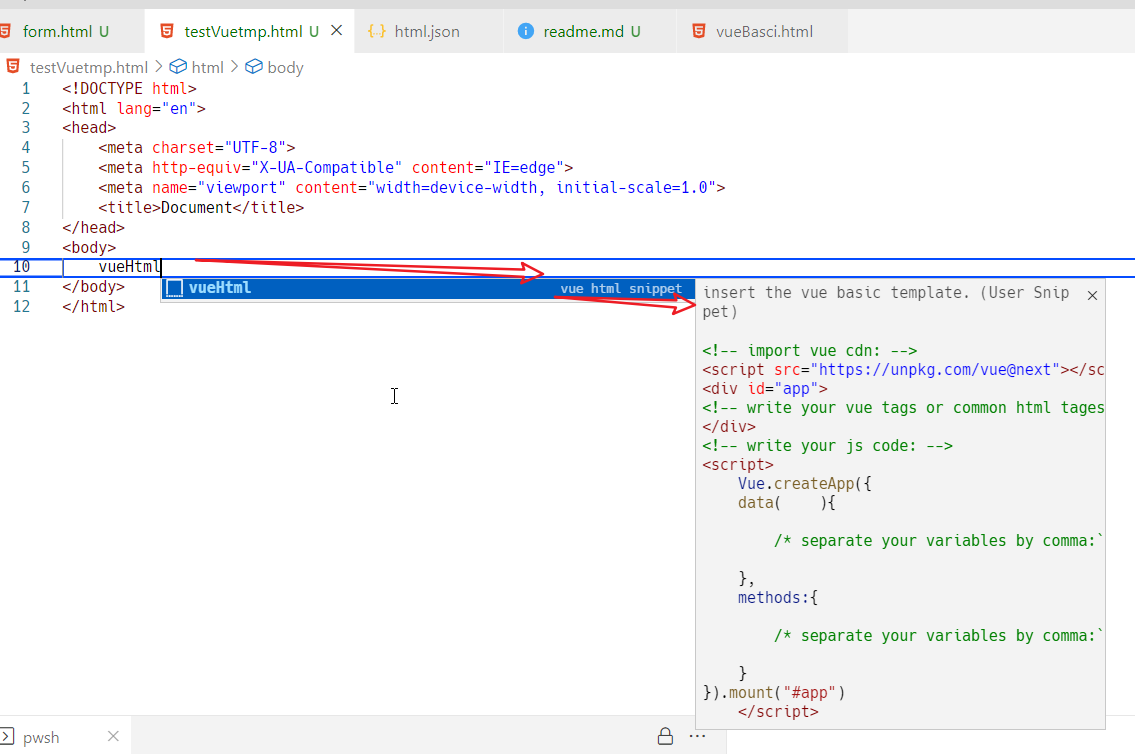1135x754 pixels.
Task: Click the body symbol icon in breadcrumbs
Action: pyautogui.click(x=252, y=67)
